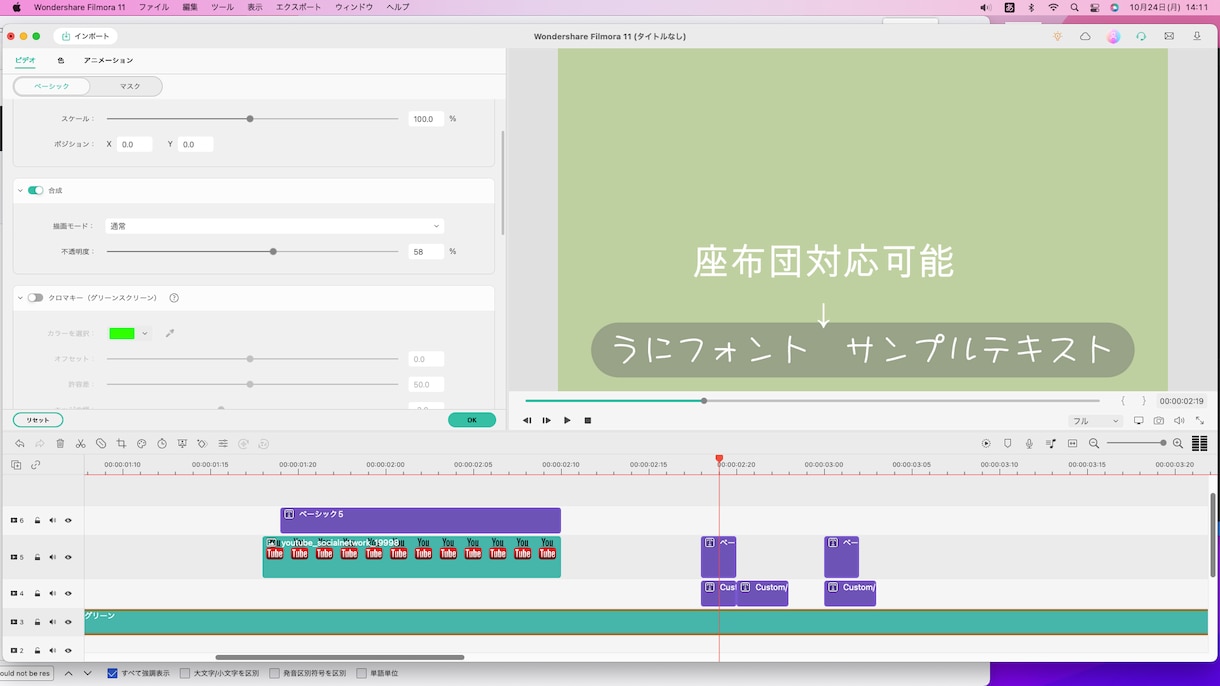Open chroma key help question mark
Image resolution: width=1220 pixels, height=686 pixels.
[174, 298]
